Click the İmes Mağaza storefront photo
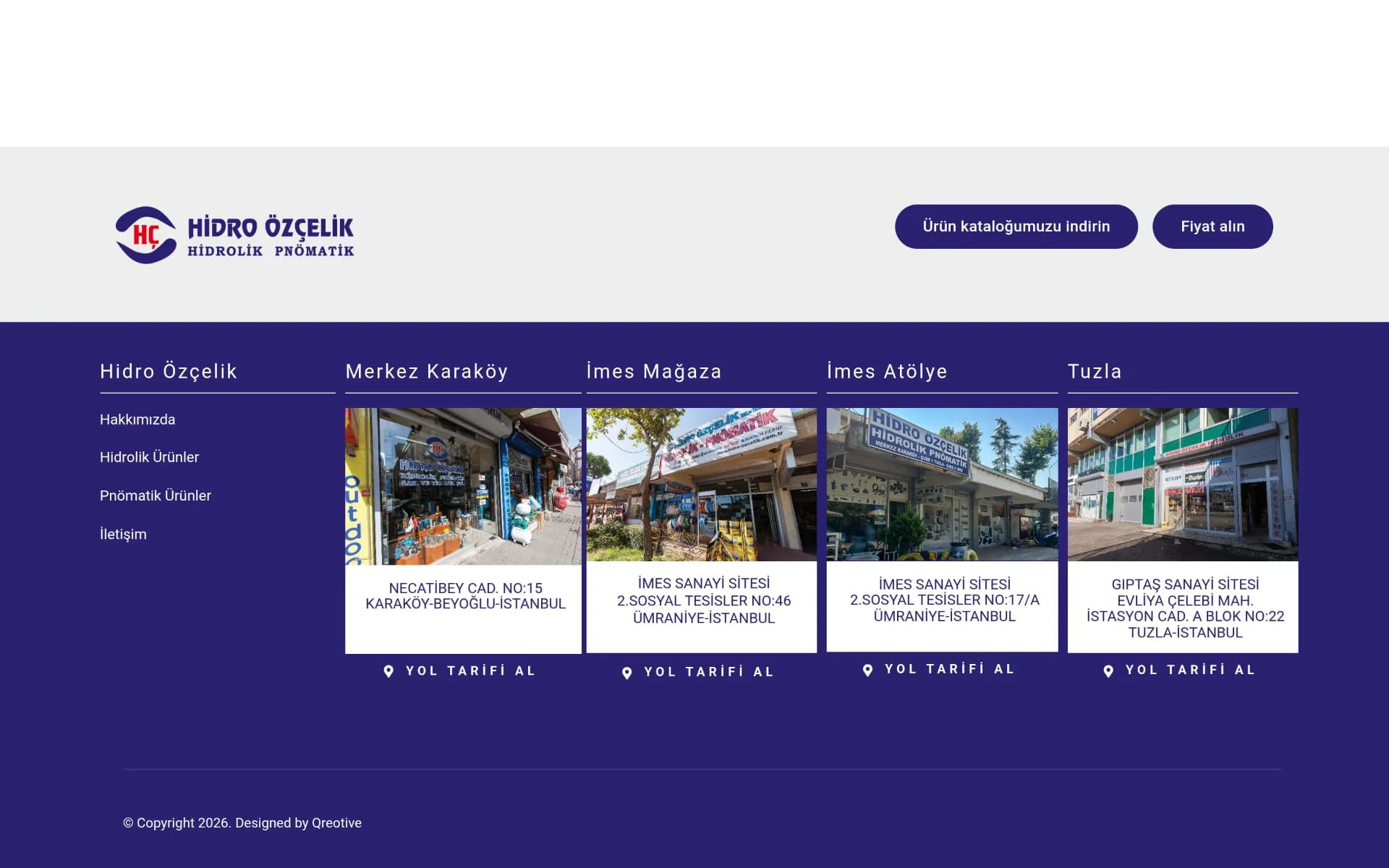 click(701, 485)
